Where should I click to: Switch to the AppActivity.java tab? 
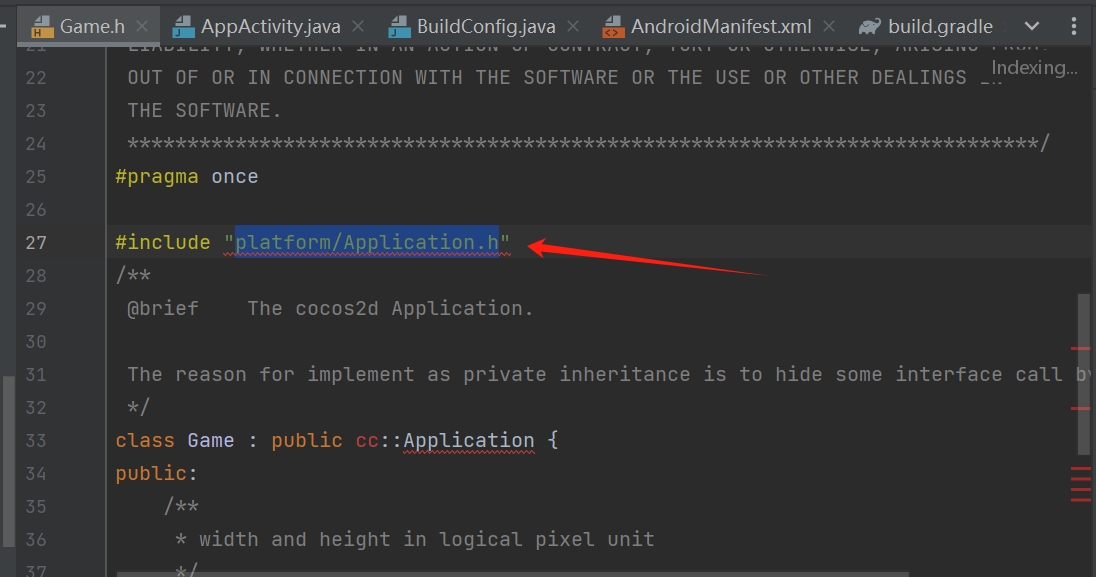click(270, 26)
